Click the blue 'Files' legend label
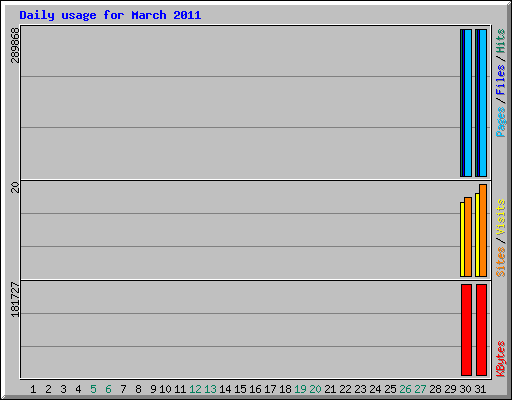Image resolution: width=512 pixels, height=400 pixels. click(x=500, y=80)
